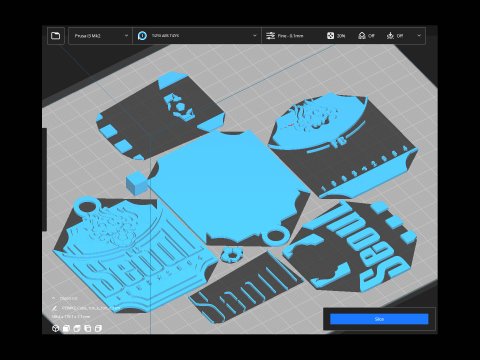Image resolution: width=480 pixels, height=360 pixels.
Task: Click the support Off icon
Action: pyautogui.click(x=362, y=36)
